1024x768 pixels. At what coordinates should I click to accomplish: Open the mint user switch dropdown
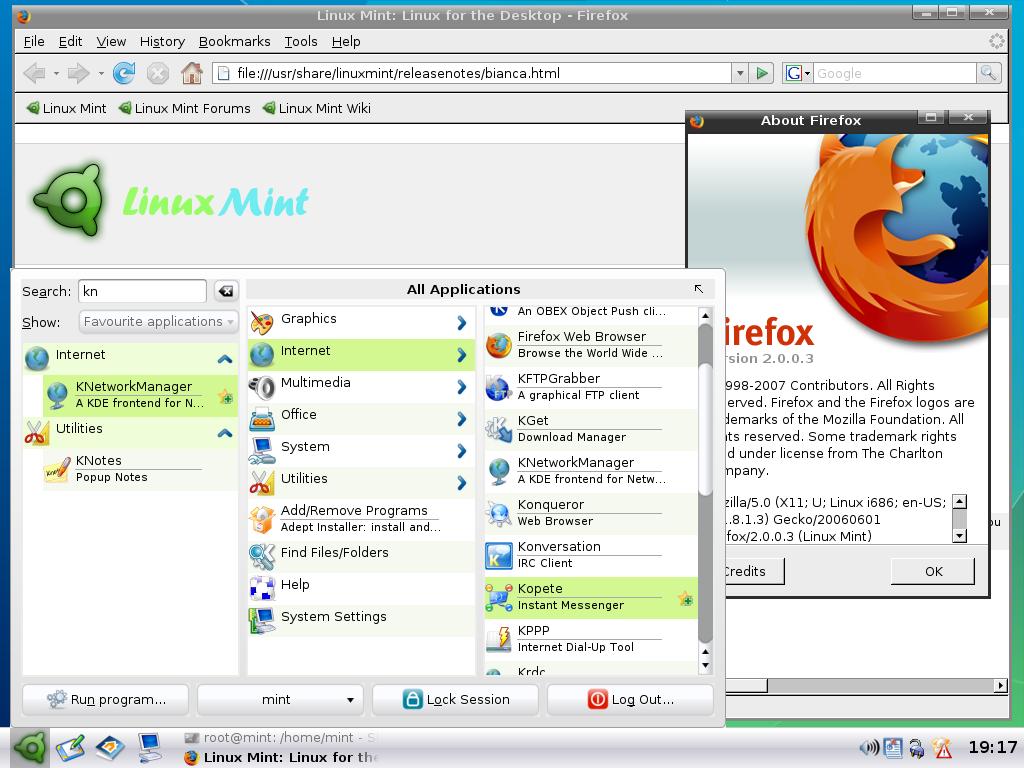coord(280,699)
